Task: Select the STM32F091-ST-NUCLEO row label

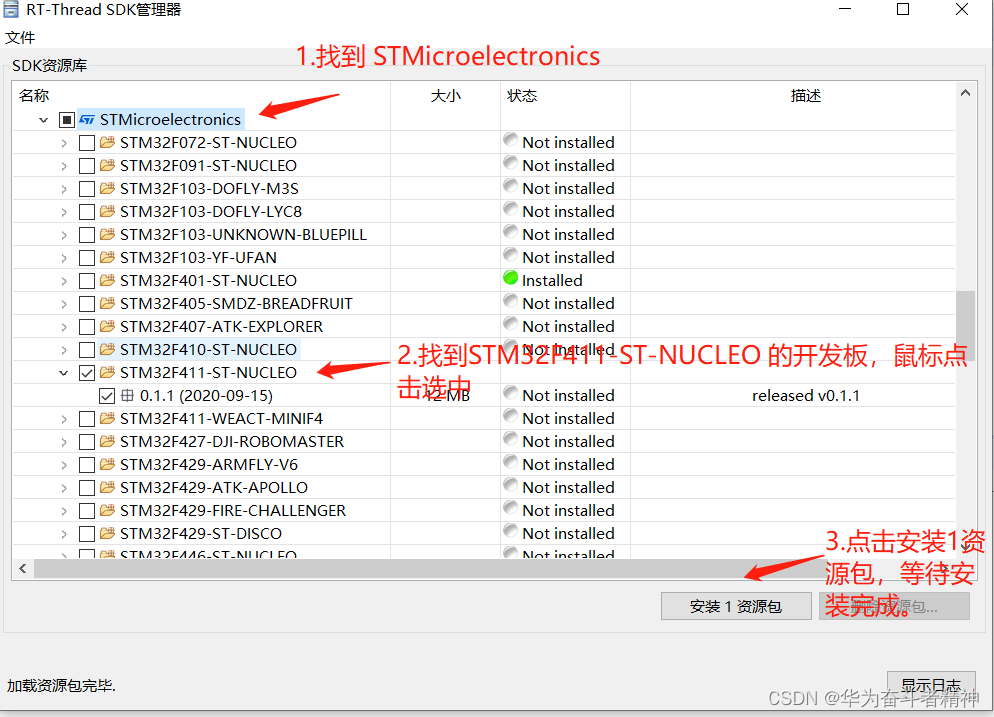Action: 209,165
